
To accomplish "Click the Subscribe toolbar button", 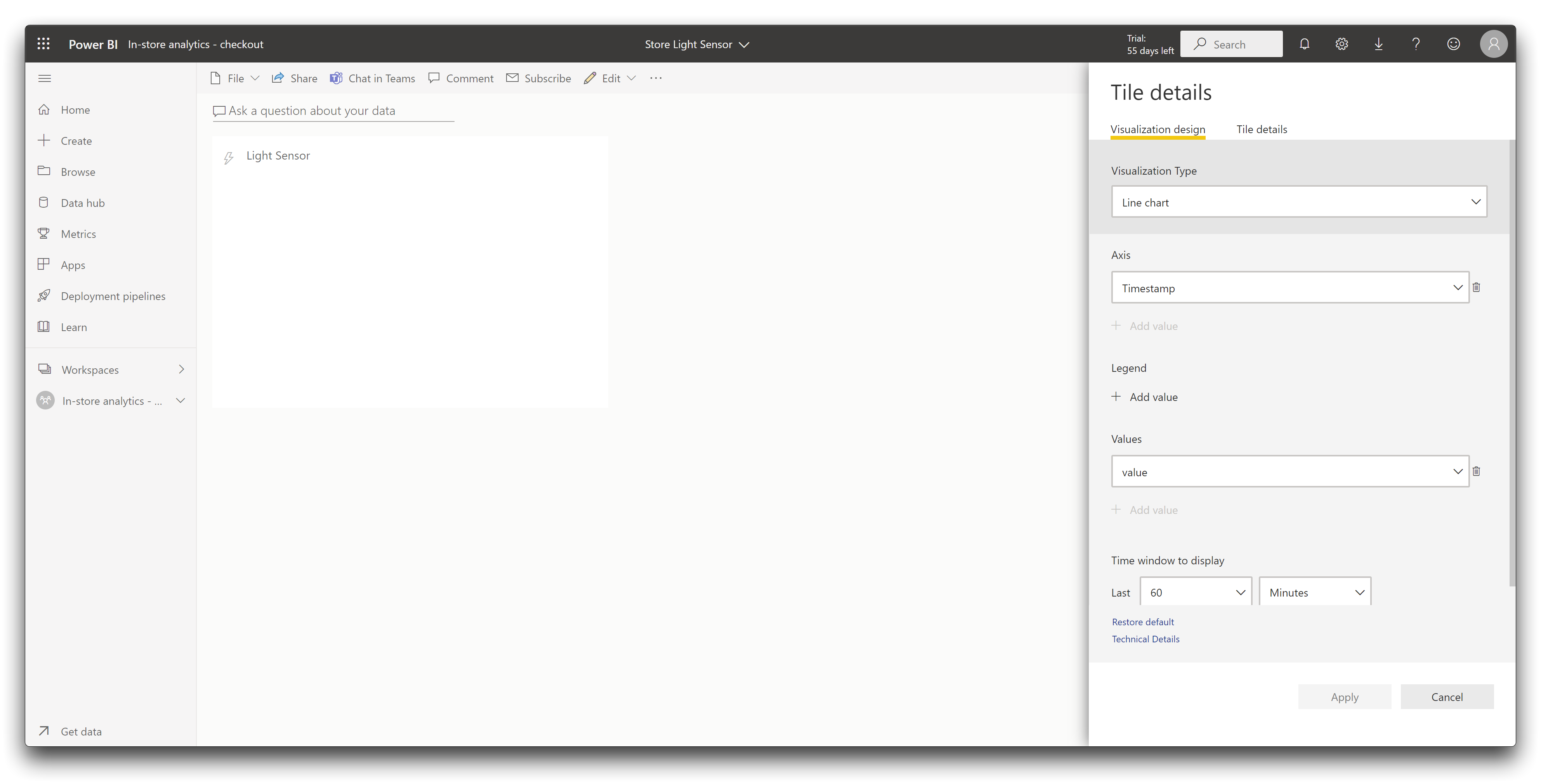I will (538, 78).
